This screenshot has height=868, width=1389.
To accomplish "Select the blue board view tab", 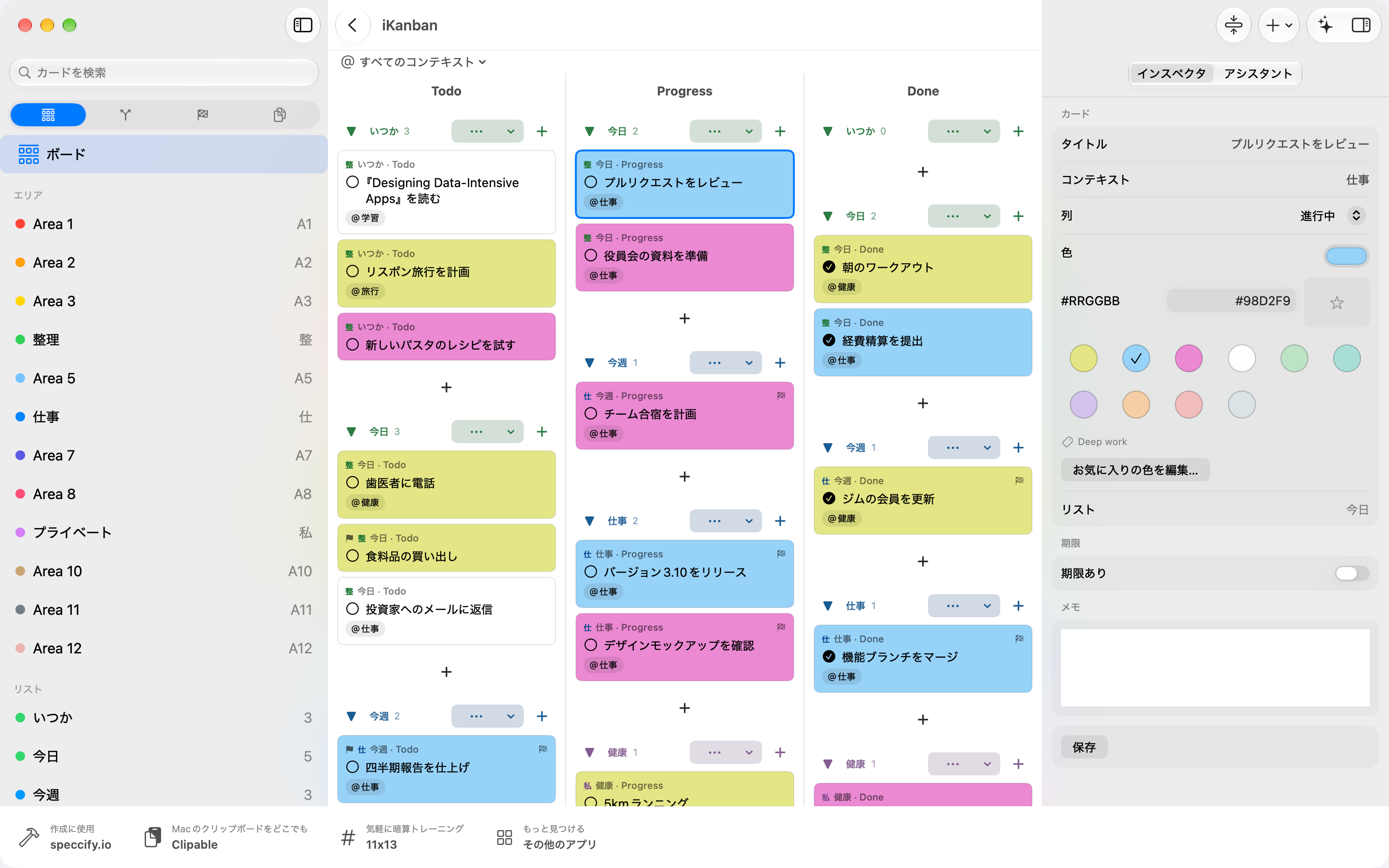I will click(48, 115).
